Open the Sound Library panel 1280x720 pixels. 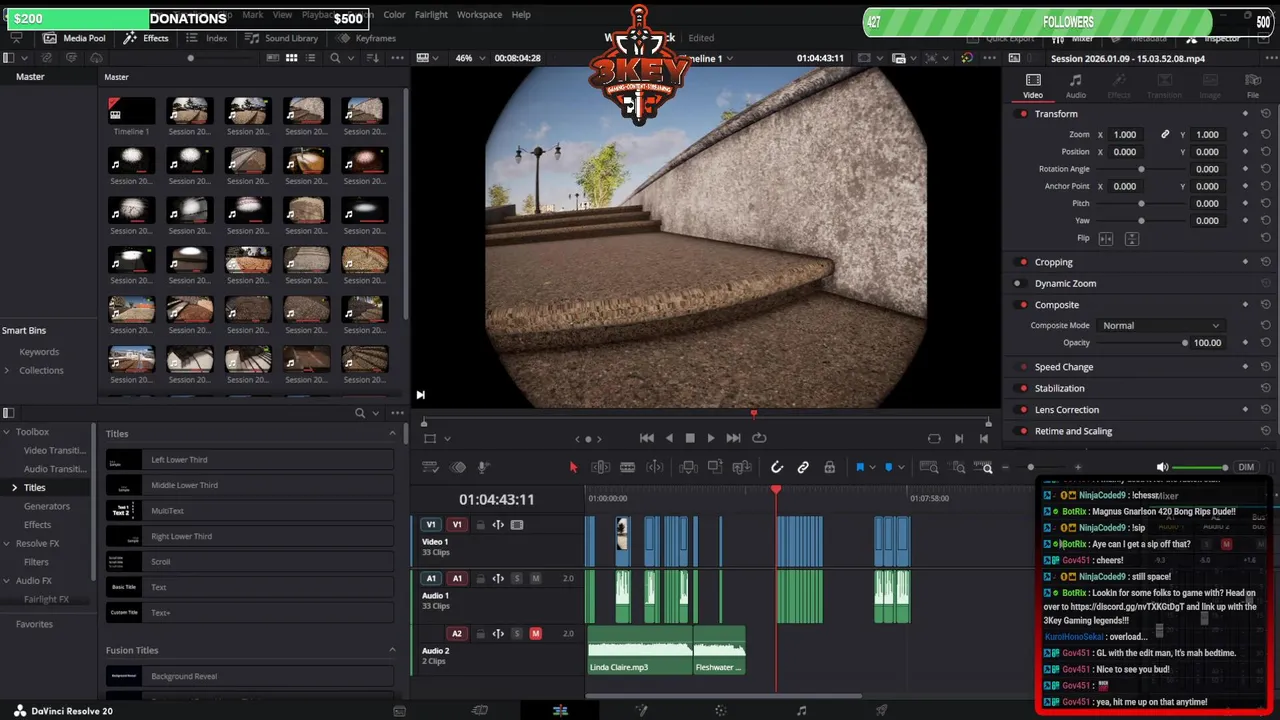(x=281, y=38)
